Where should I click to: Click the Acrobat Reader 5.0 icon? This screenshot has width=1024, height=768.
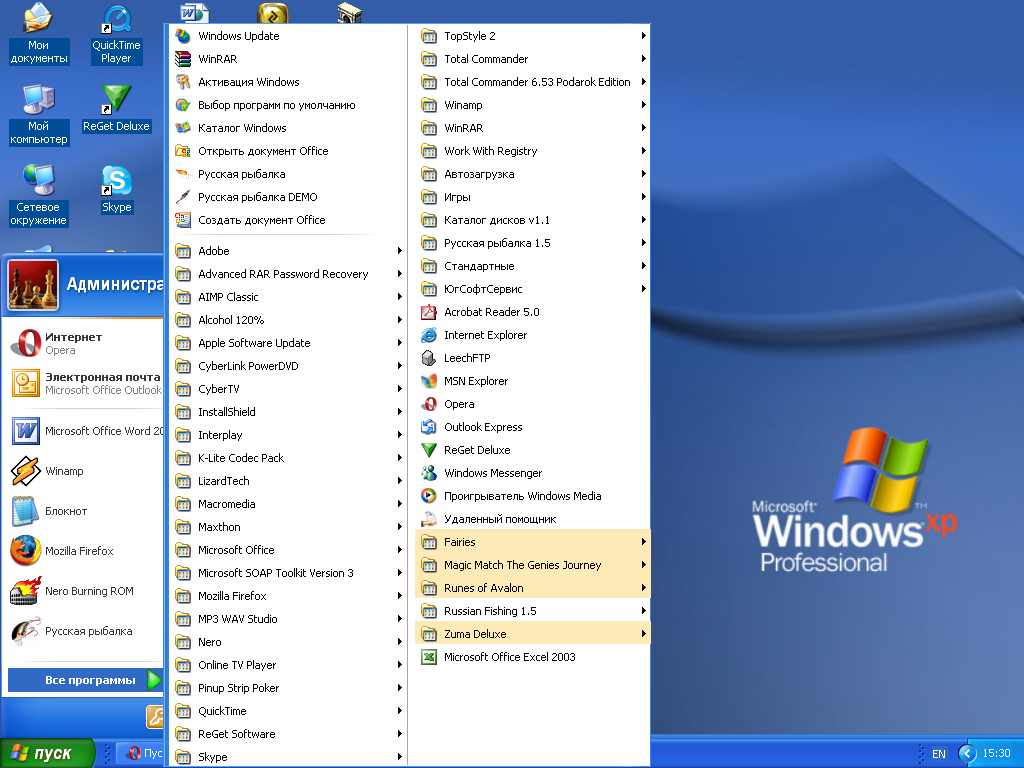click(428, 312)
